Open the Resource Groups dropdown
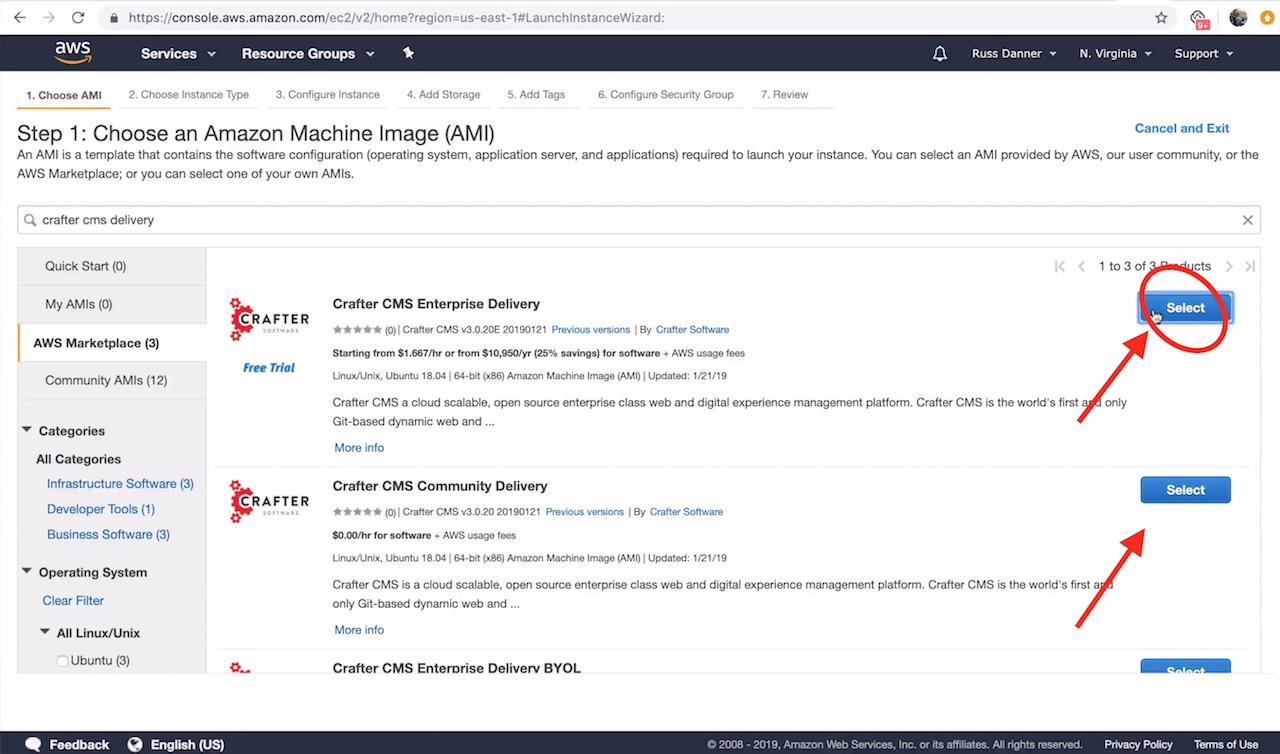Viewport: 1280px width, 754px height. tap(308, 54)
